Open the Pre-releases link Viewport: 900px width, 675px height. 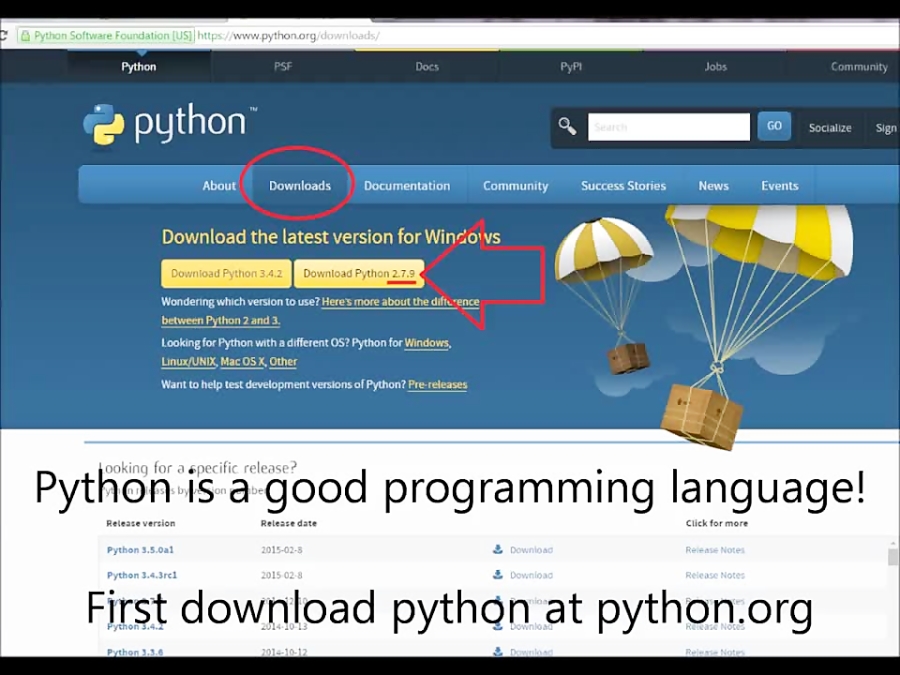(437, 385)
